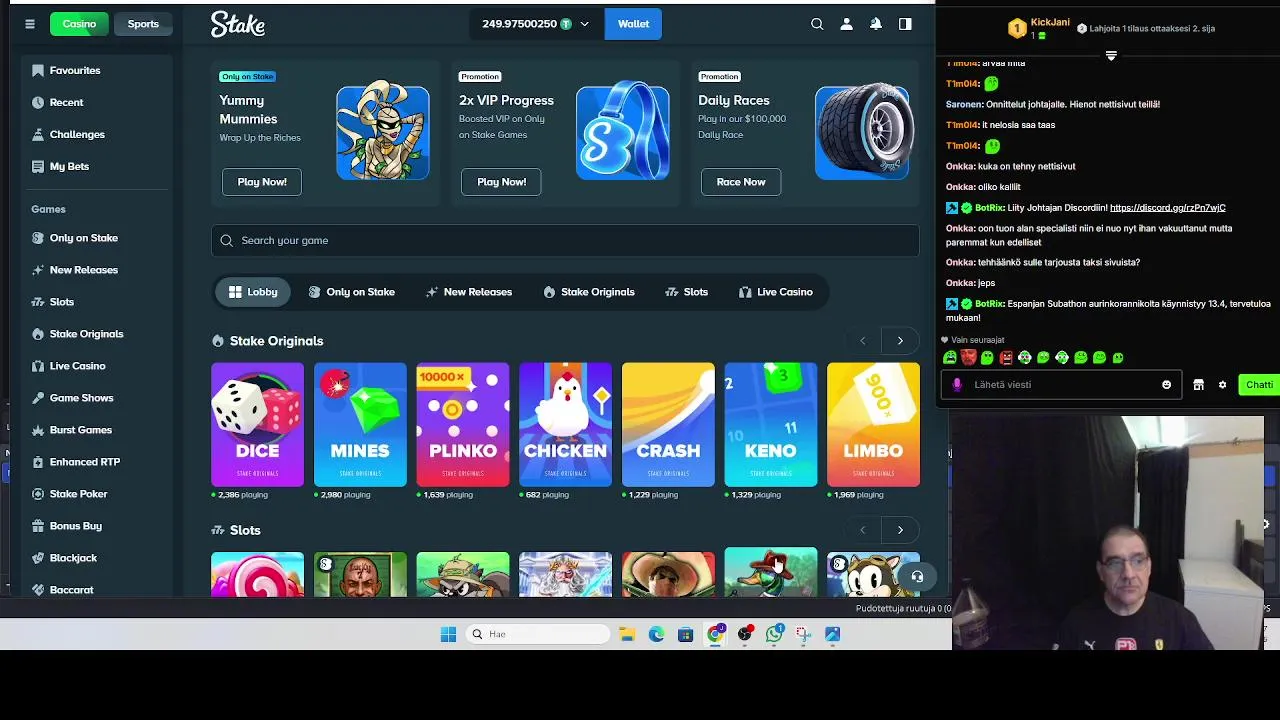1280x720 pixels.
Task: Open the live support headset icon
Action: click(917, 576)
